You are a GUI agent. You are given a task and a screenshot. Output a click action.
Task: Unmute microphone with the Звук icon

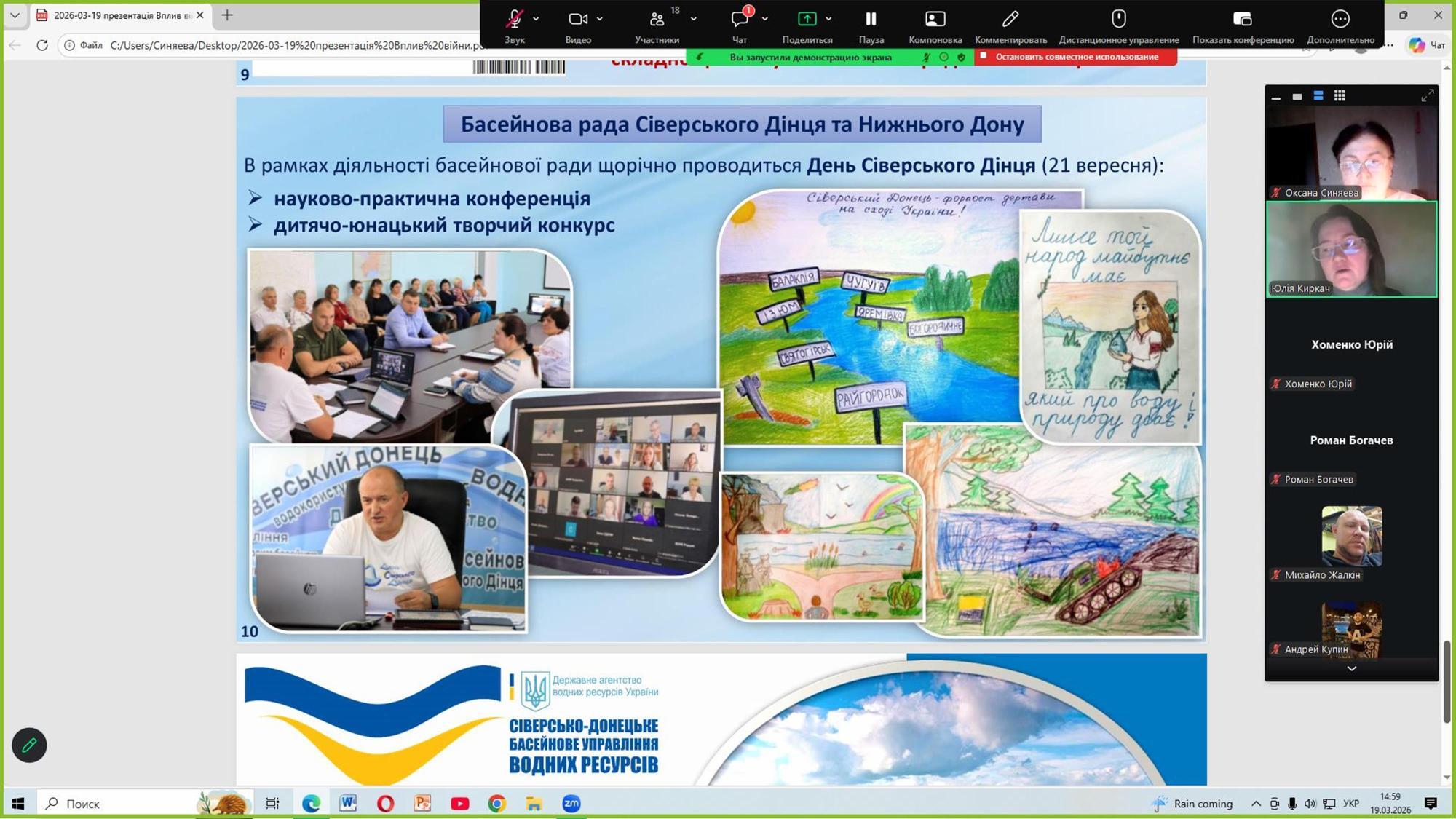pos(515,20)
